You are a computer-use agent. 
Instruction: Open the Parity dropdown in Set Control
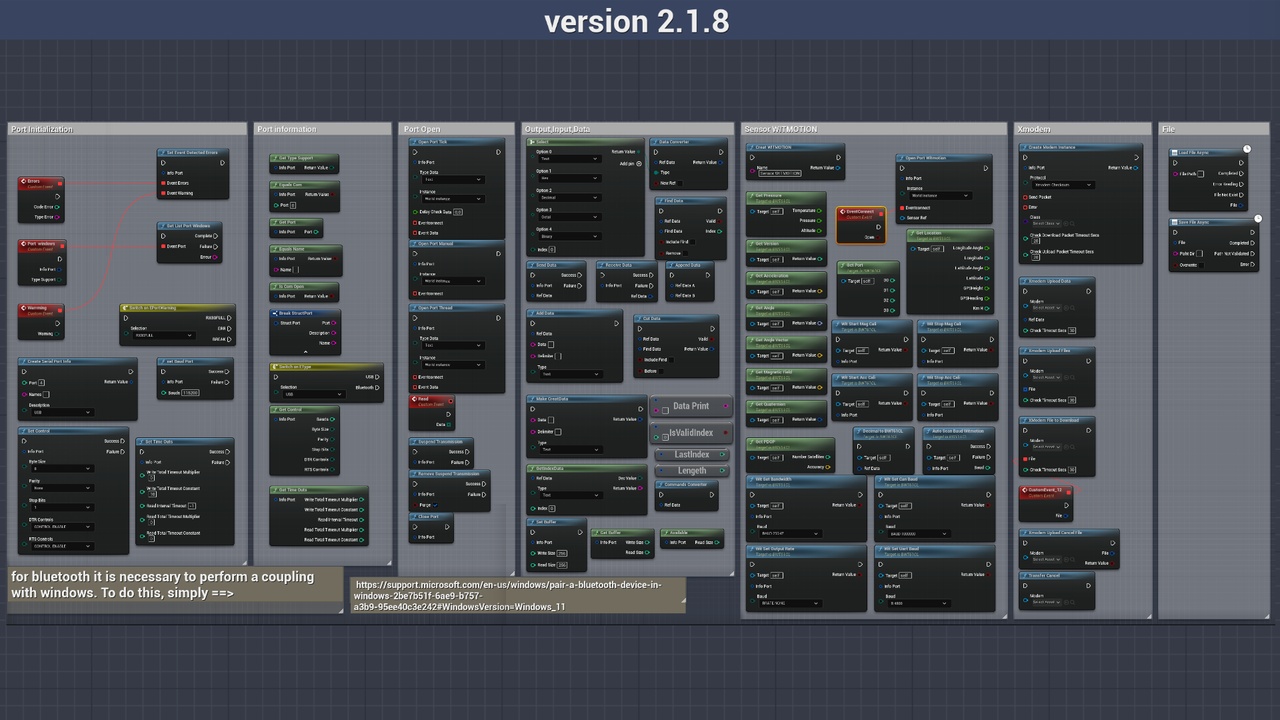click(x=62, y=488)
